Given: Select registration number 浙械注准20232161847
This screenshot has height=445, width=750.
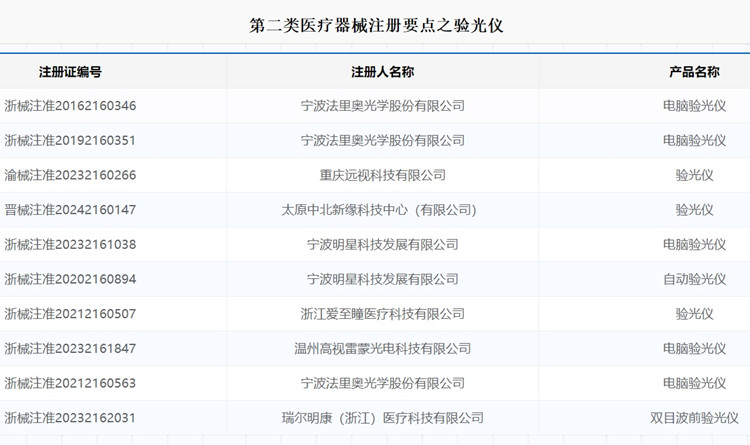Looking at the screenshot, I should pyautogui.click(x=70, y=348).
